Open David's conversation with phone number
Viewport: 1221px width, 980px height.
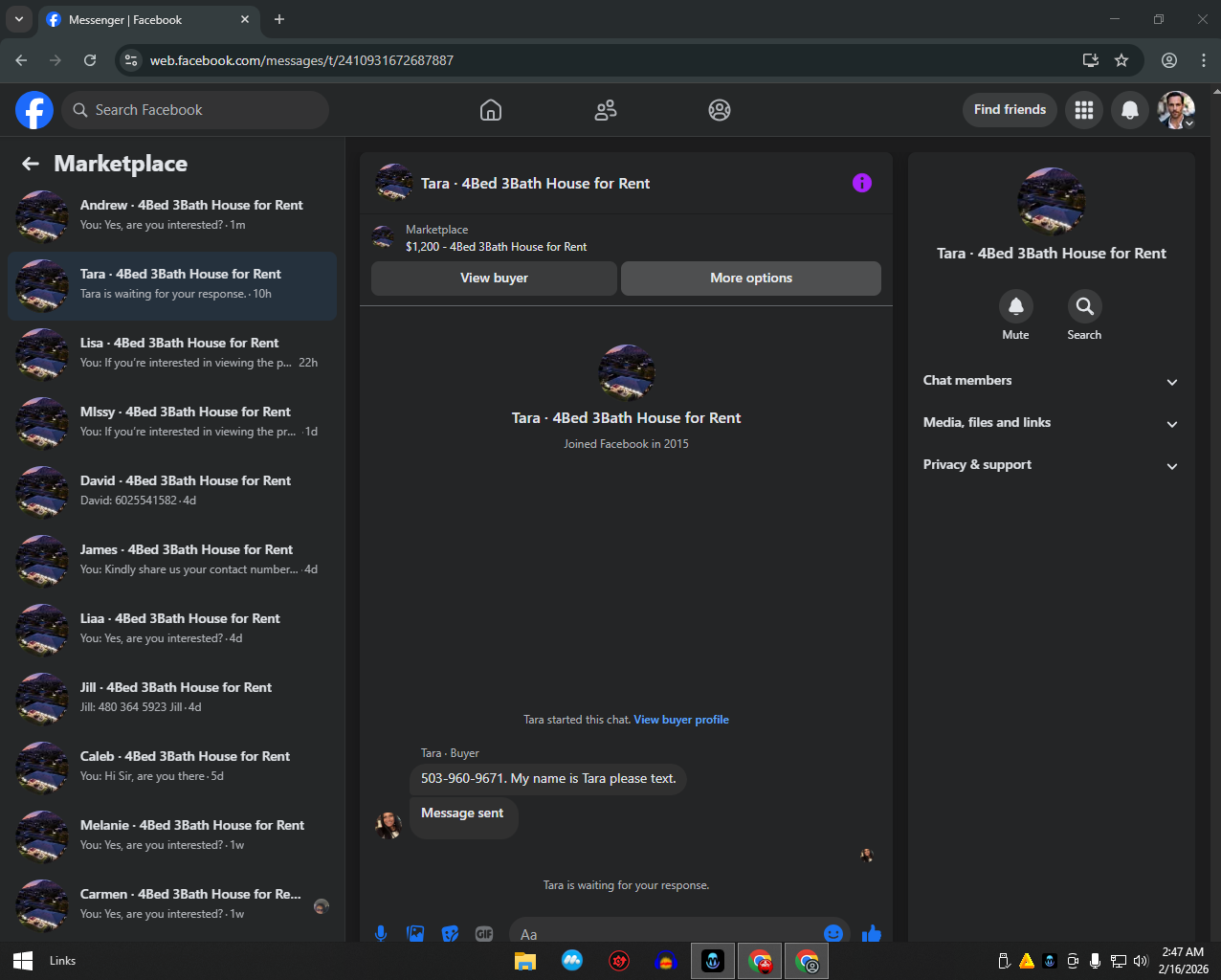[x=172, y=493]
